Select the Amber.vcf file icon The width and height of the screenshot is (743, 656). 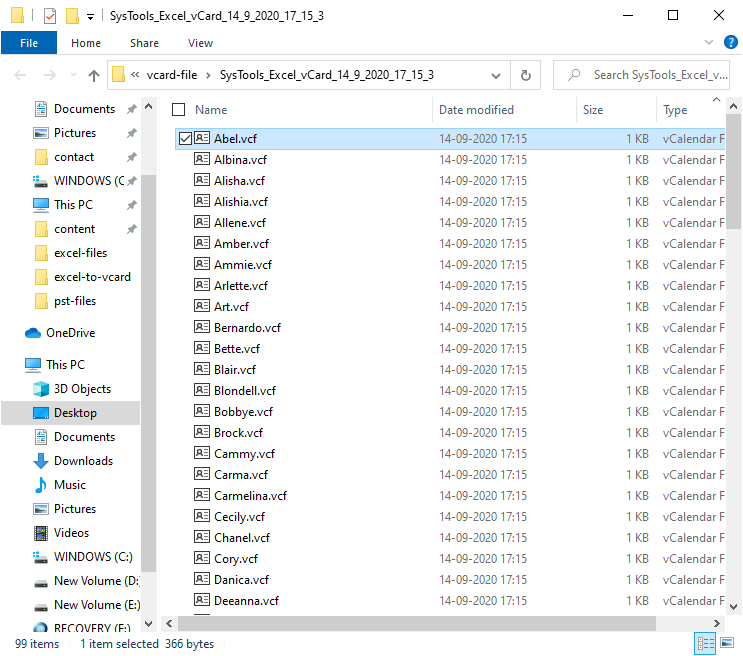(202, 243)
